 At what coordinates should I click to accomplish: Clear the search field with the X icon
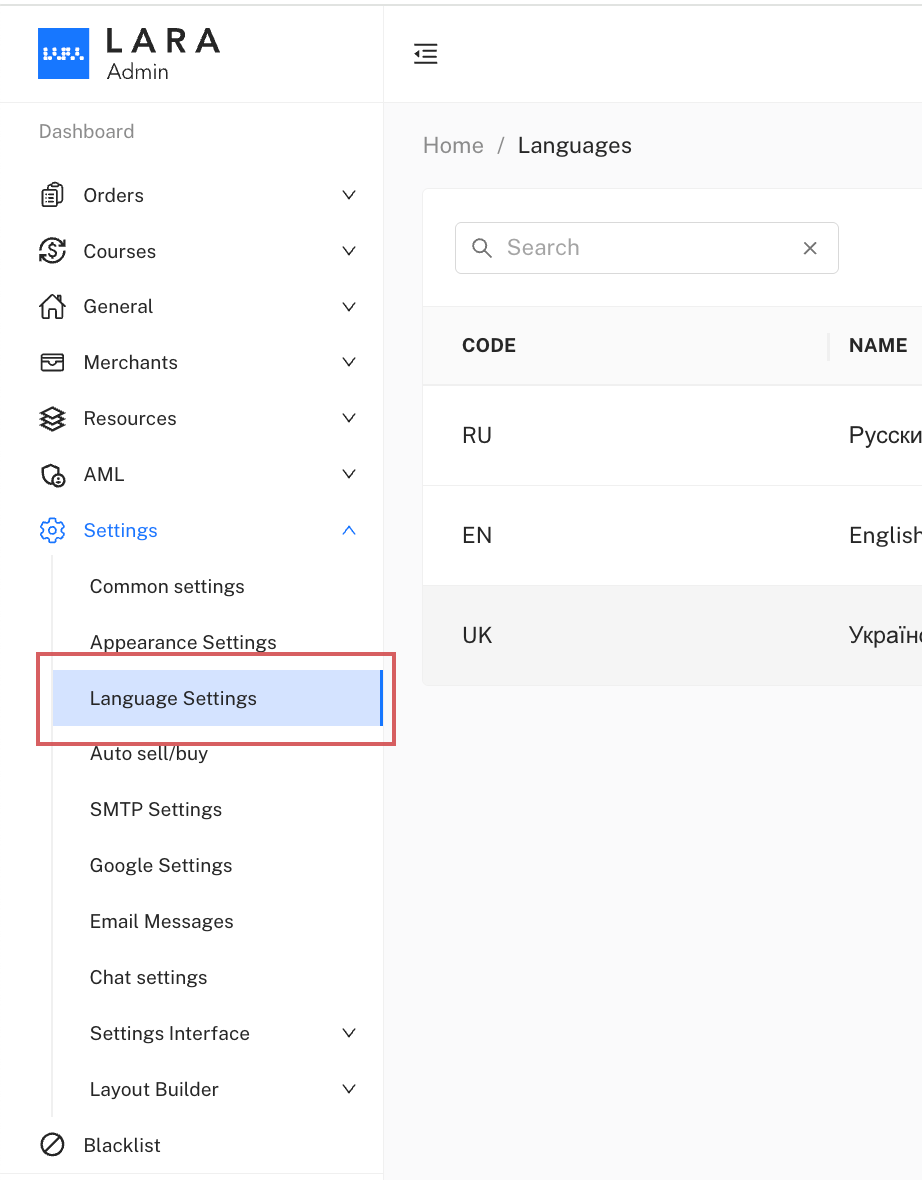pyautogui.click(x=810, y=248)
